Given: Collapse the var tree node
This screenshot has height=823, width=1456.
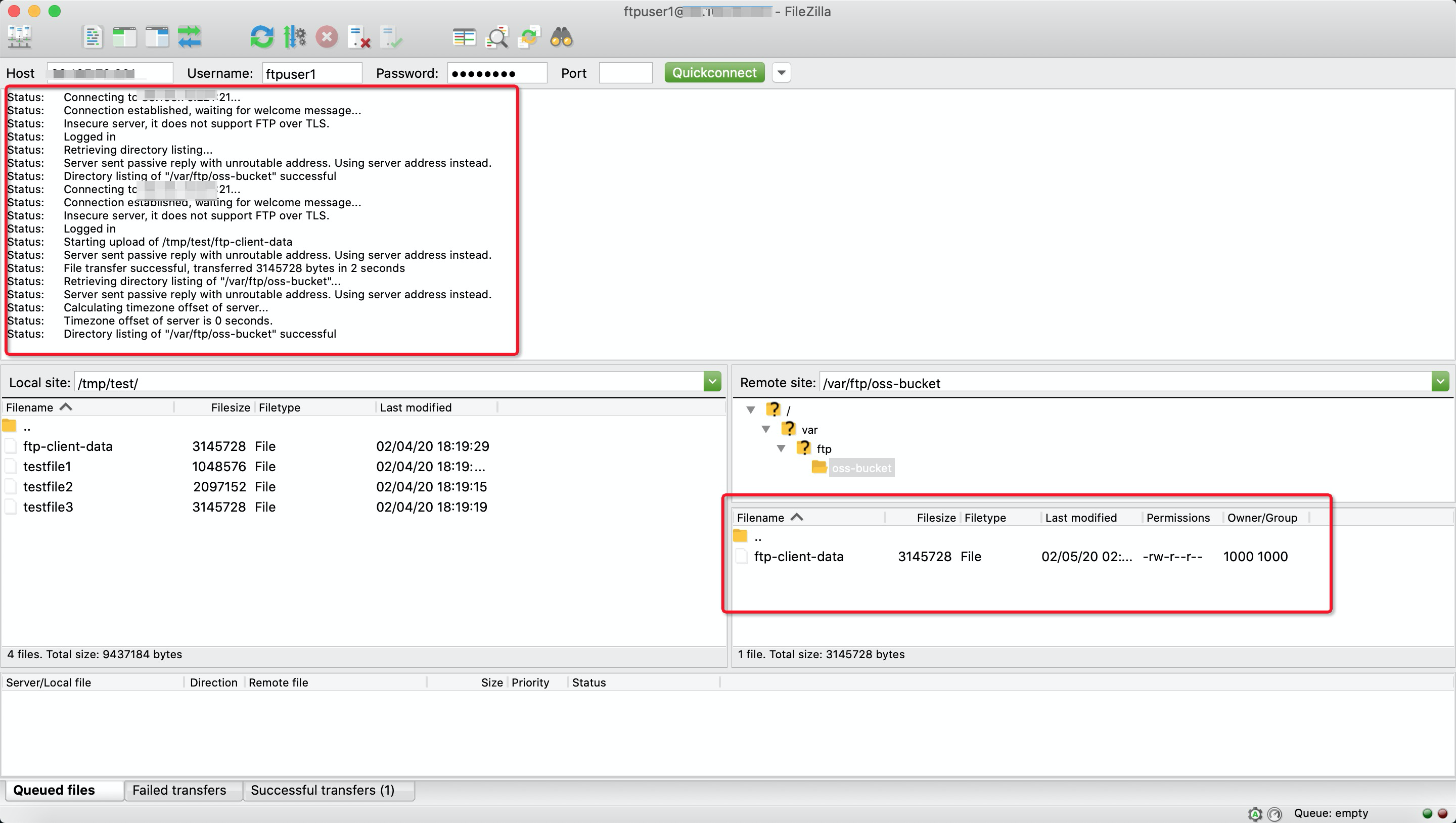Looking at the screenshot, I should [766, 429].
